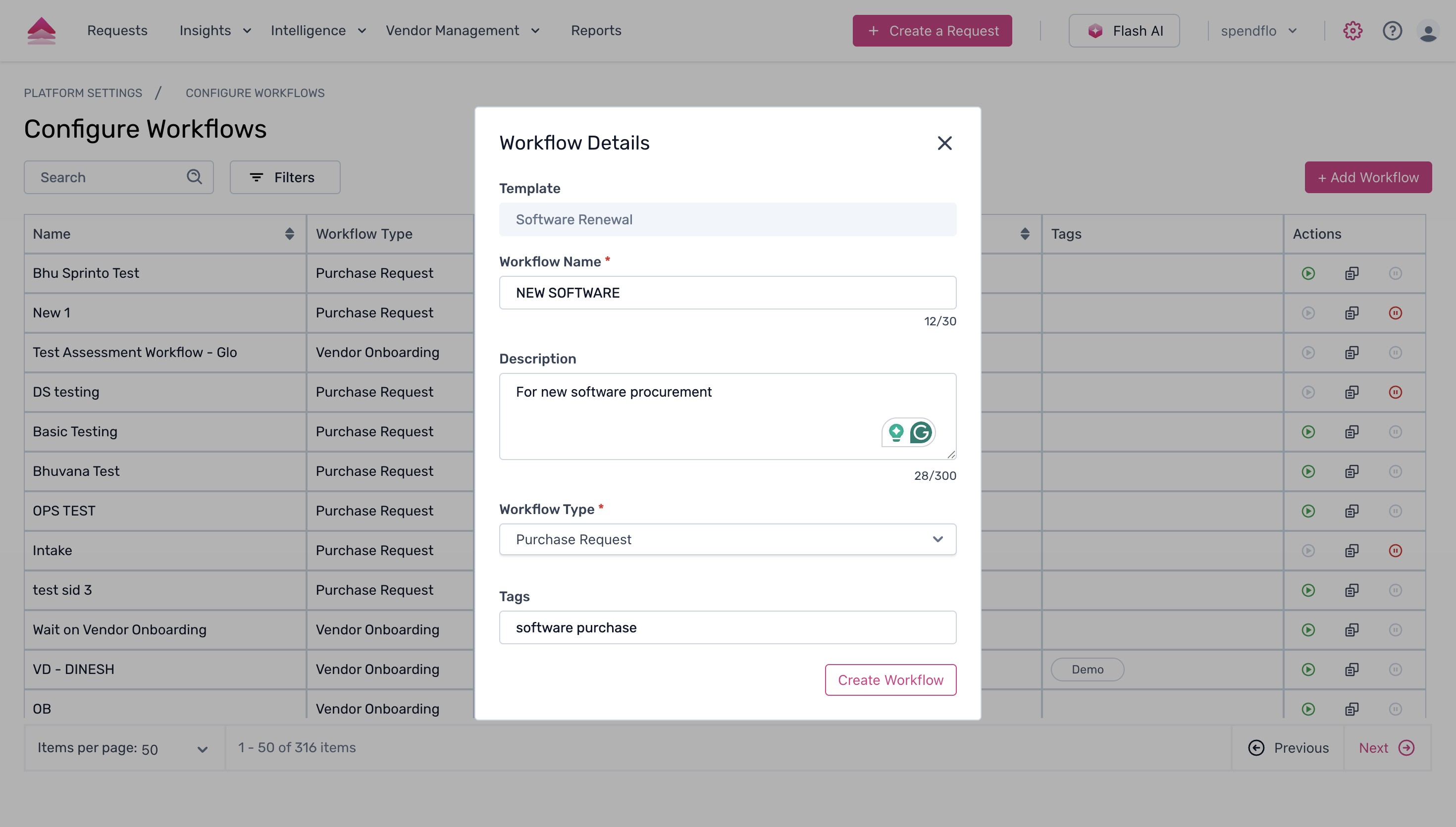This screenshot has width=1456, height=827.
Task: Click the search magnifier icon
Action: click(194, 177)
